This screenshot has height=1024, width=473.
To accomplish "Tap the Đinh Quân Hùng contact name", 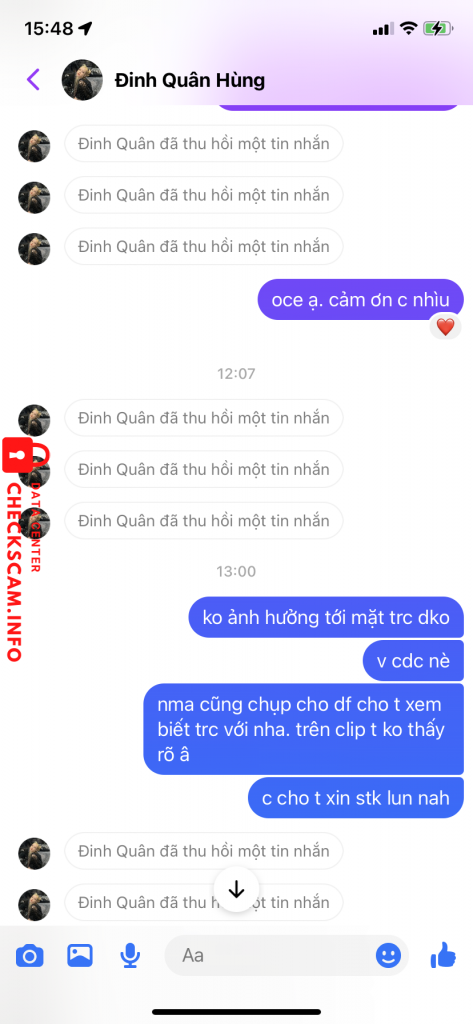I will [x=189, y=80].
